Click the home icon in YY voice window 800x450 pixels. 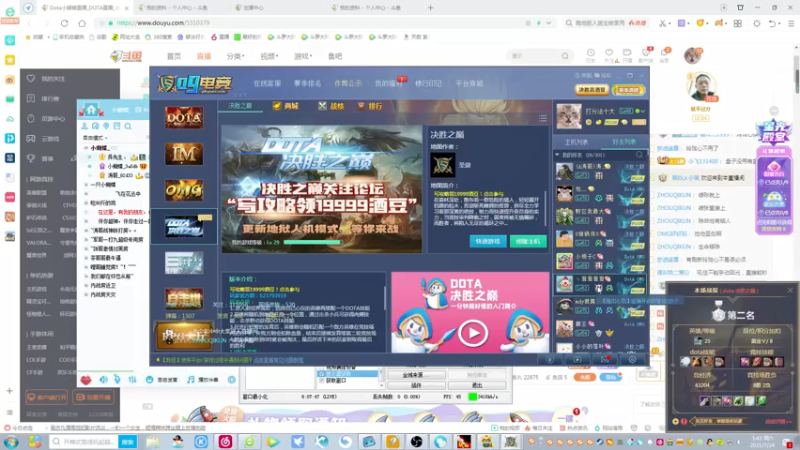91,110
